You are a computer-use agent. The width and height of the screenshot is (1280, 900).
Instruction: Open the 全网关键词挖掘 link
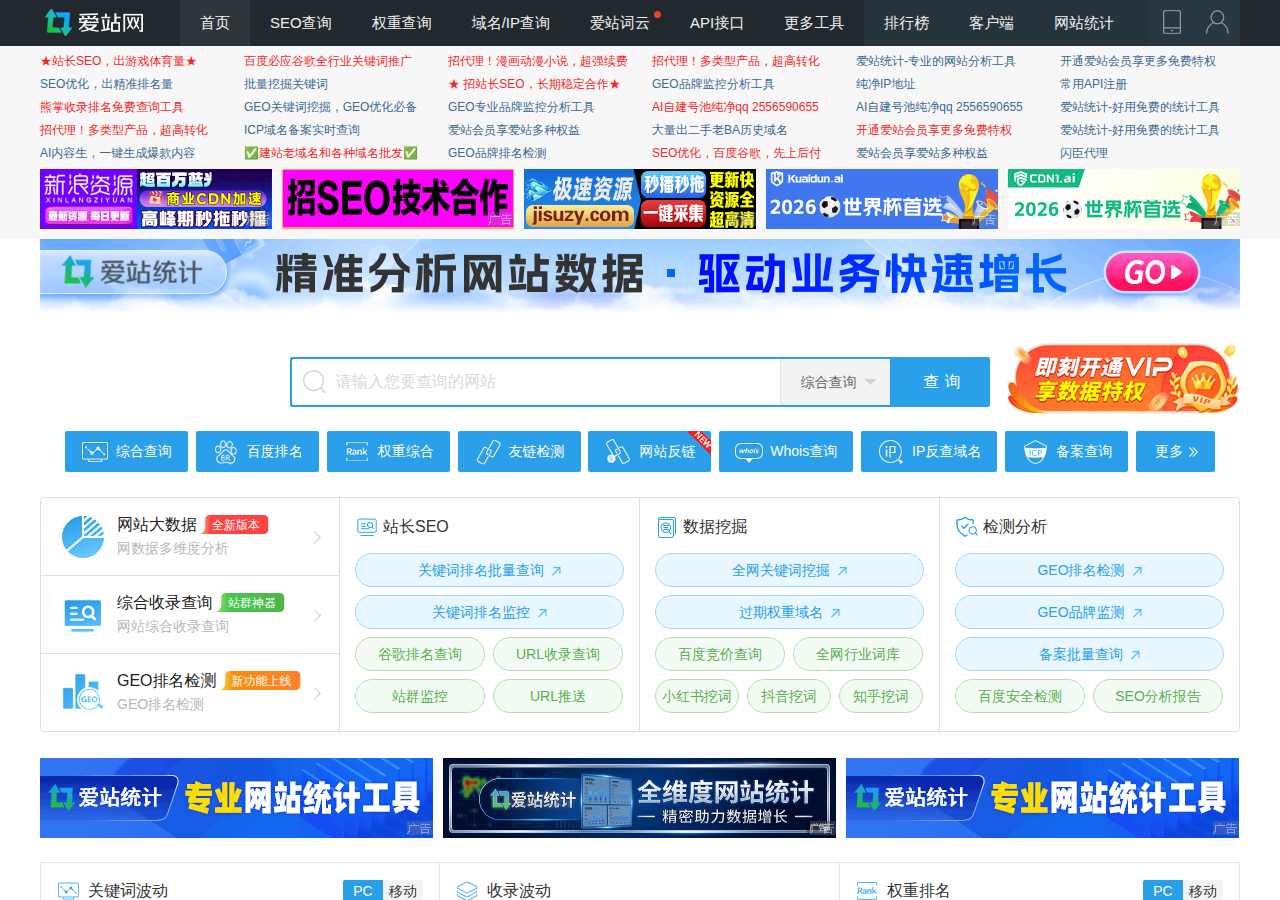point(789,571)
